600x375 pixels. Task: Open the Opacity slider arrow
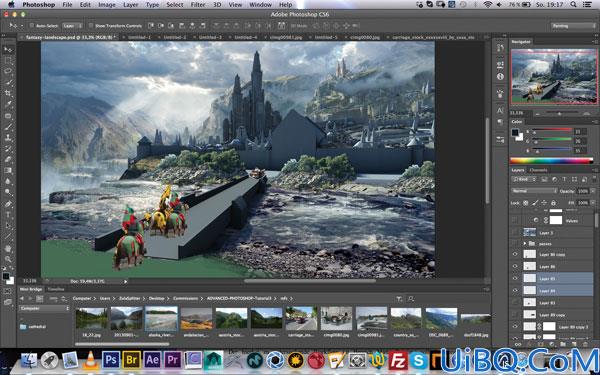click(592, 191)
